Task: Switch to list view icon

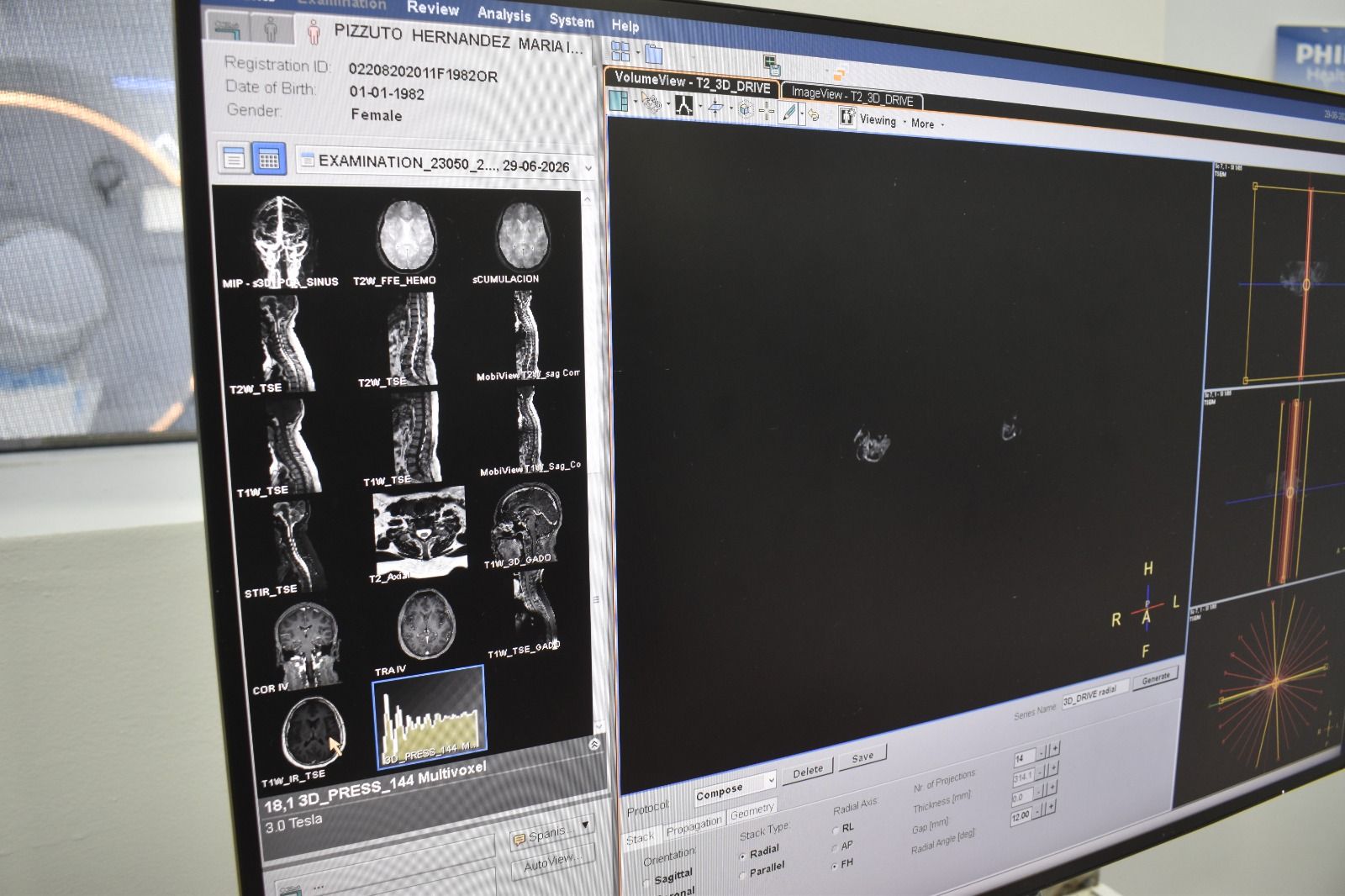Action: click(x=234, y=158)
